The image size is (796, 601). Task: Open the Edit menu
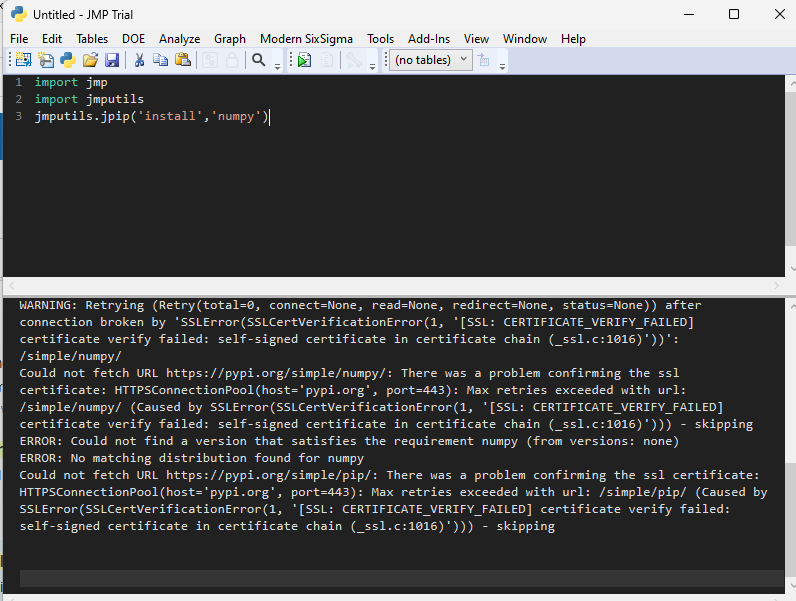tap(52, 39)
